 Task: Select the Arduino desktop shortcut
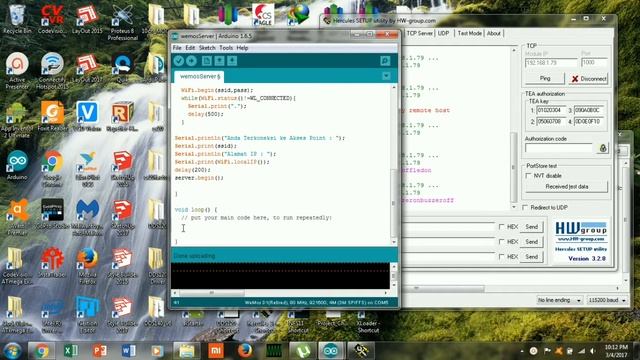pos(17,165)
